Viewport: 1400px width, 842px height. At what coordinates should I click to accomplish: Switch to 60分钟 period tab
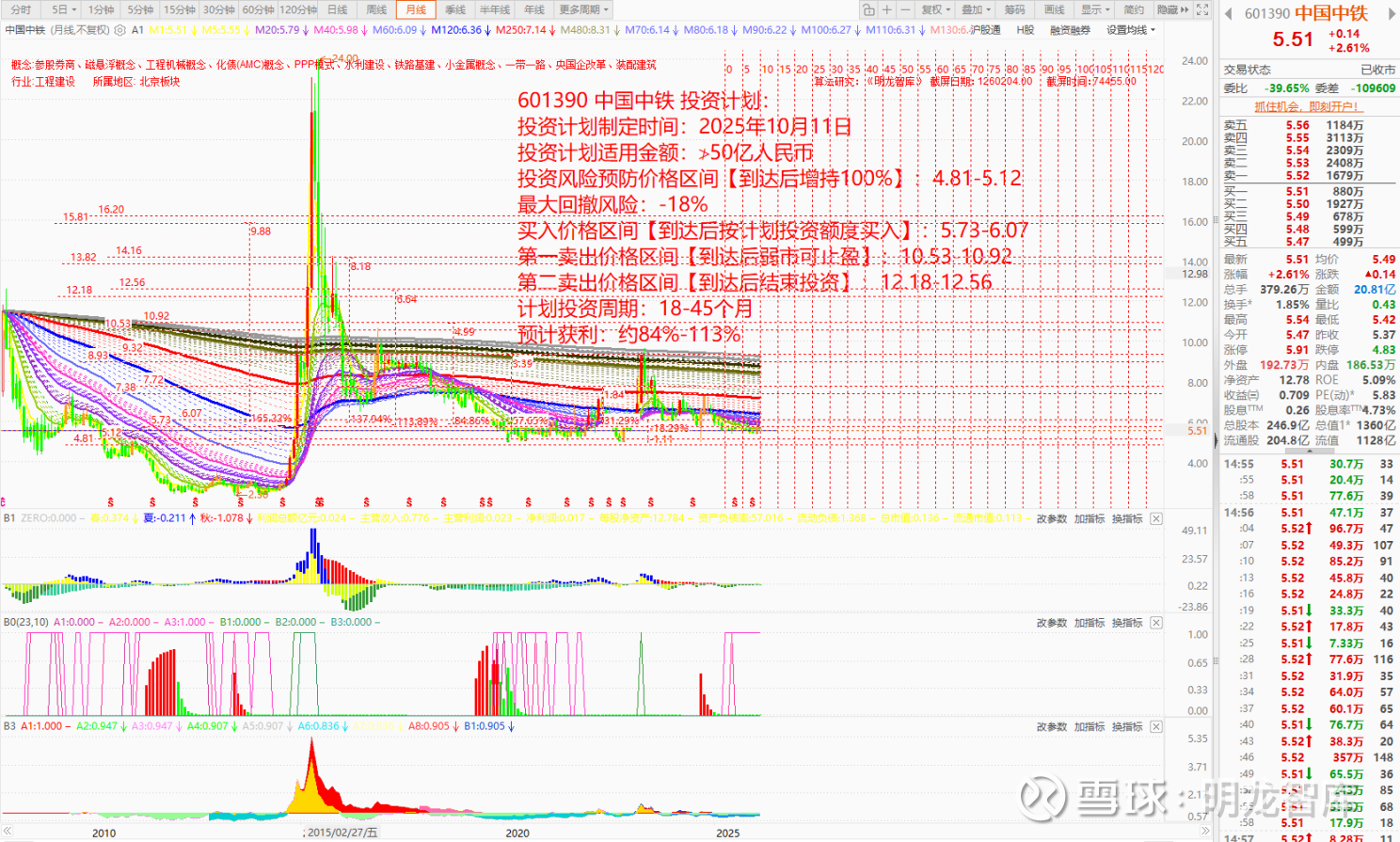pyautogui.click(x=259, y=9)
